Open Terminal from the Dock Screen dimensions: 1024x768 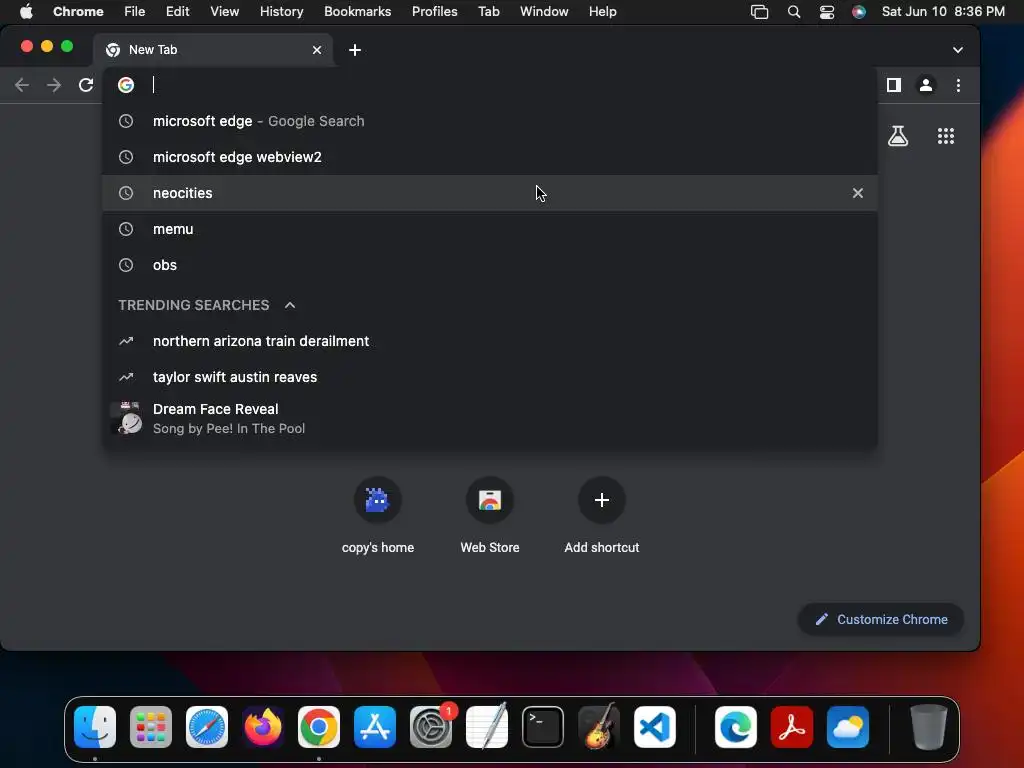coord(543,726)
